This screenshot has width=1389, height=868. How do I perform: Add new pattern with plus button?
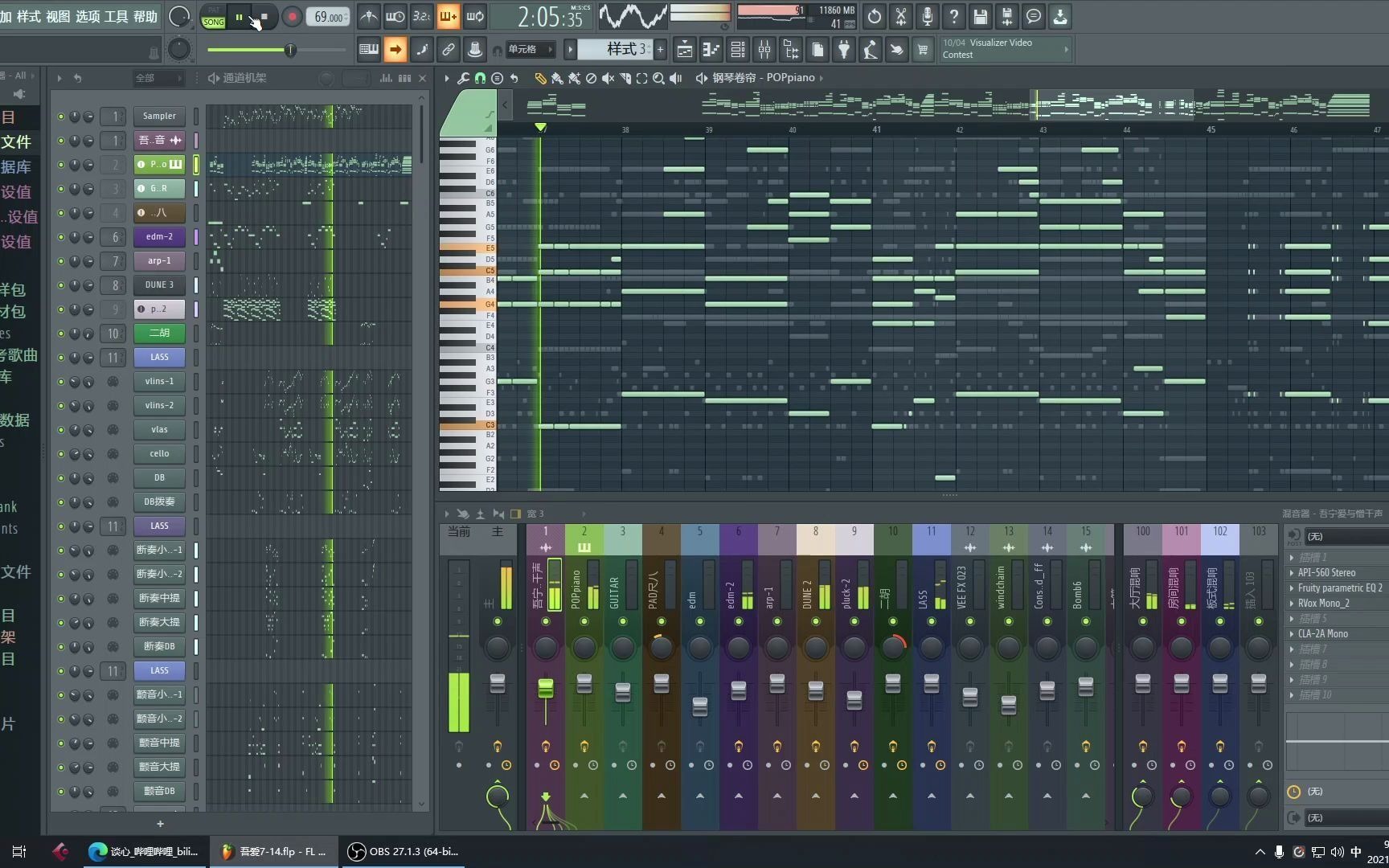click(661, 50)
